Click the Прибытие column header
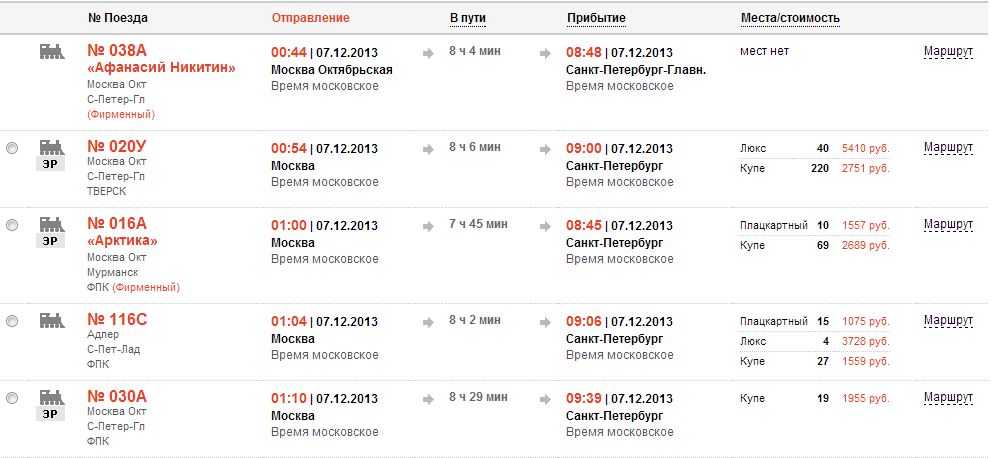 tap(596, 18)
